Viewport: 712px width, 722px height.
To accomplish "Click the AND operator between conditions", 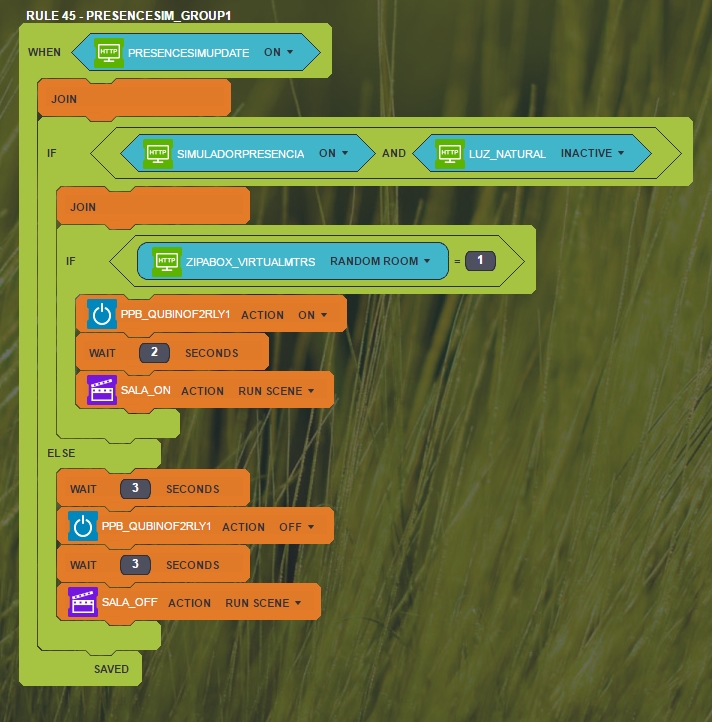I will (394, 154).
